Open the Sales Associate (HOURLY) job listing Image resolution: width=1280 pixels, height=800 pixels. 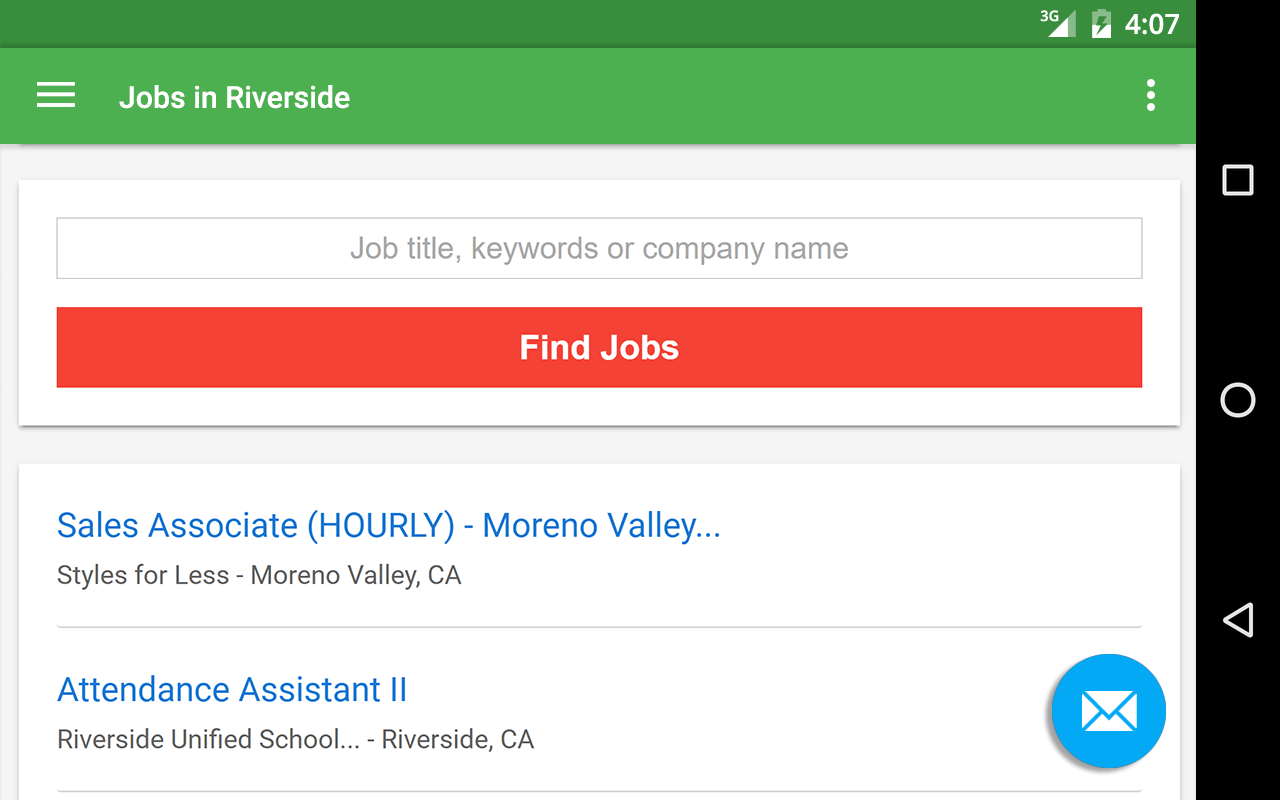pyautogui.click(x=388, y=525)
